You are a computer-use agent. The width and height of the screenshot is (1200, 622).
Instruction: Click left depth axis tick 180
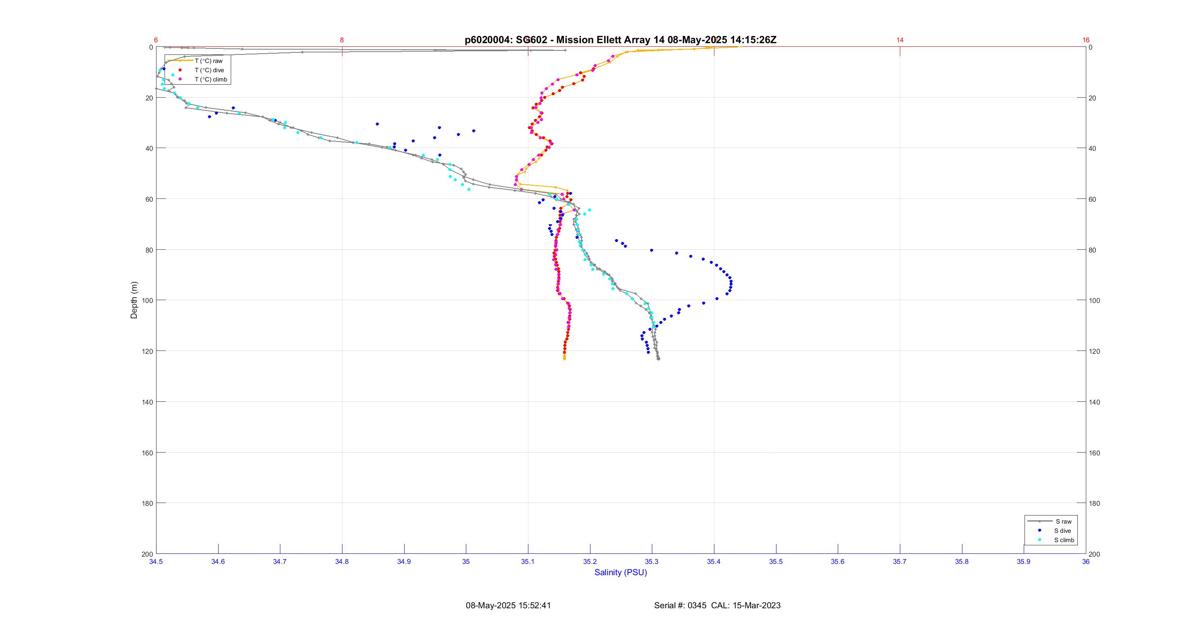[x=146, y=503]
